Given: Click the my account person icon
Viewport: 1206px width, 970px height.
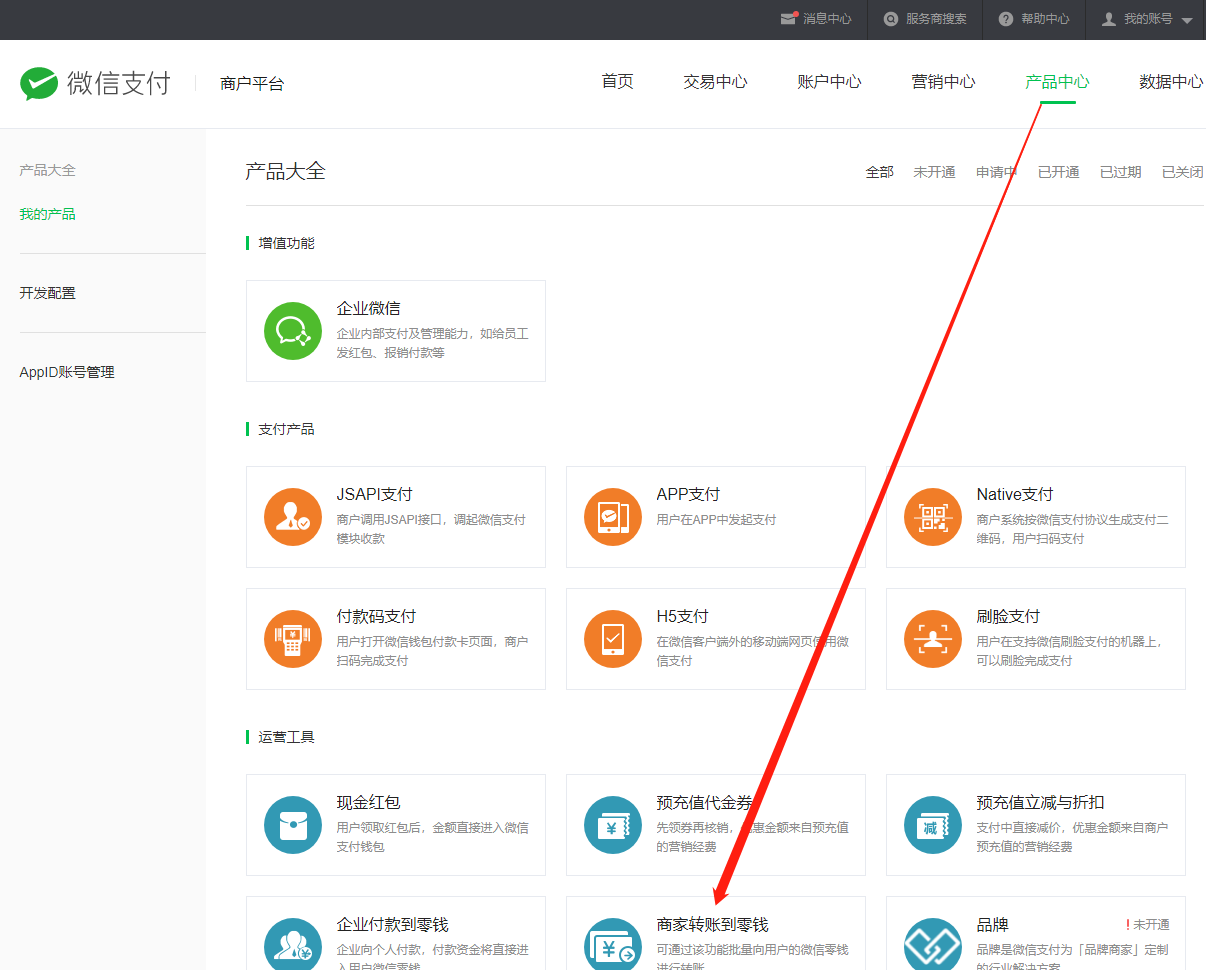Looking at the screenshot, I should (x=1109, y=19).
